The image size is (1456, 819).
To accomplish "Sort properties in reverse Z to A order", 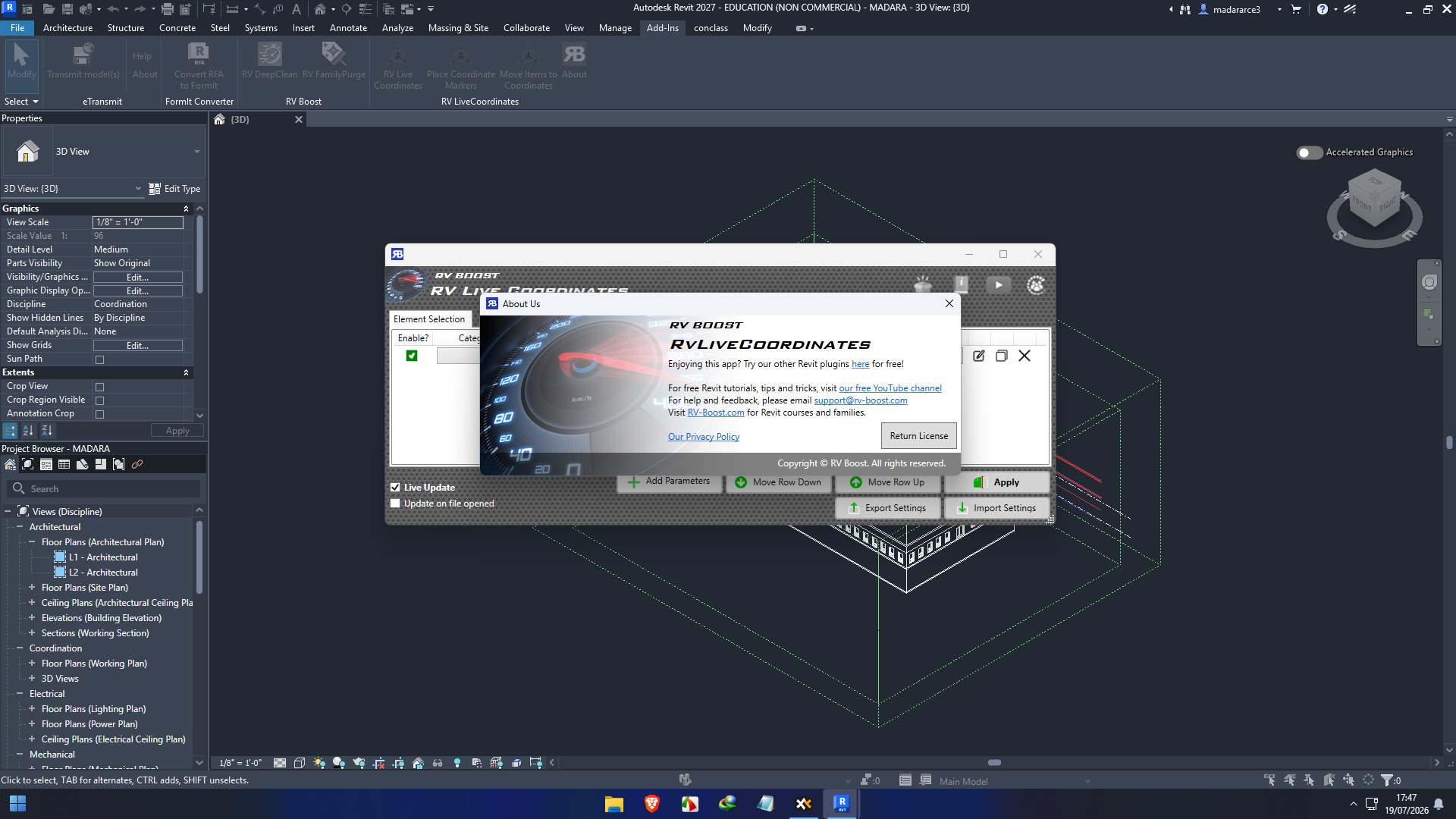I will [x=47, y=431].
